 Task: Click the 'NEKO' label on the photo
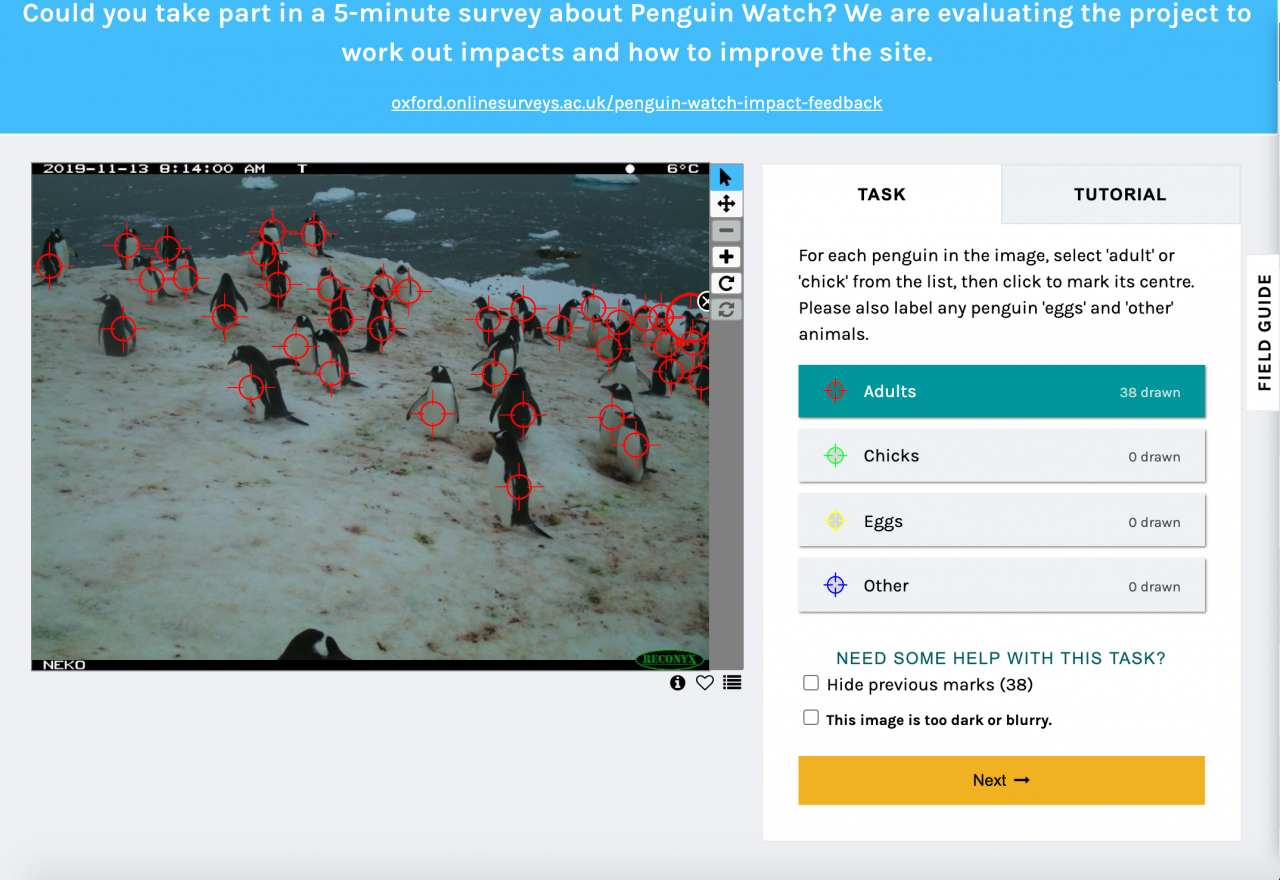(64, 665)
